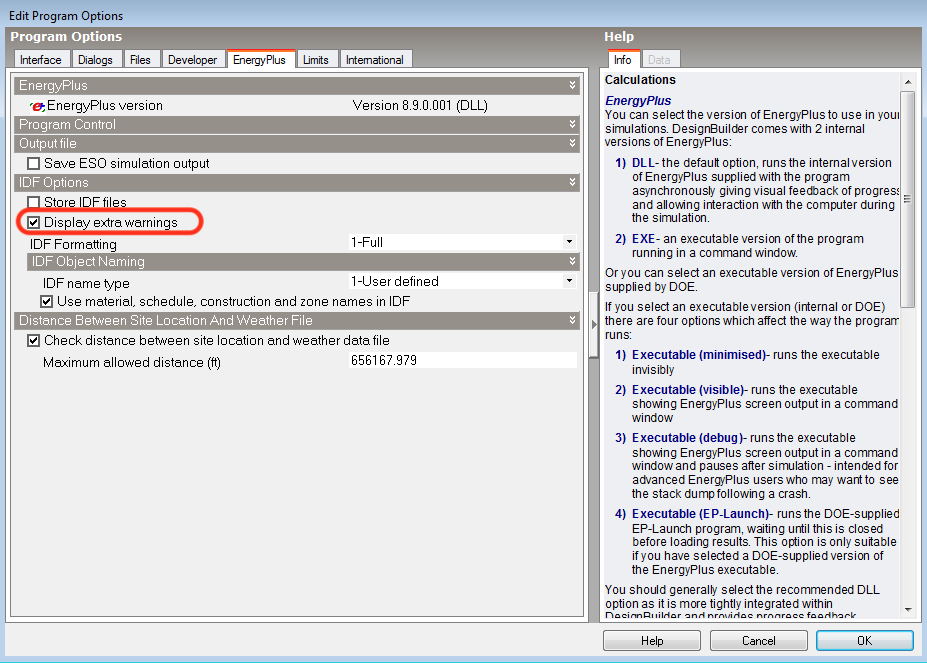The width and height of the screenshot is (927, 663).
Task: Click the Help button
Action: 652,641
